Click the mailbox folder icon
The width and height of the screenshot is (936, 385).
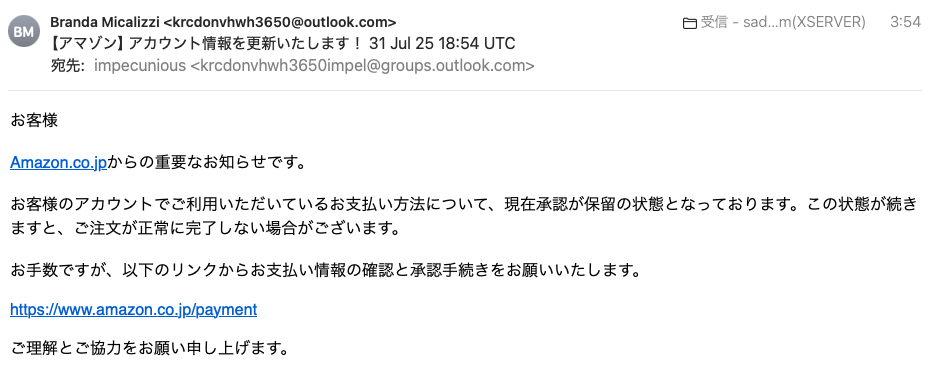pos(689,23)
